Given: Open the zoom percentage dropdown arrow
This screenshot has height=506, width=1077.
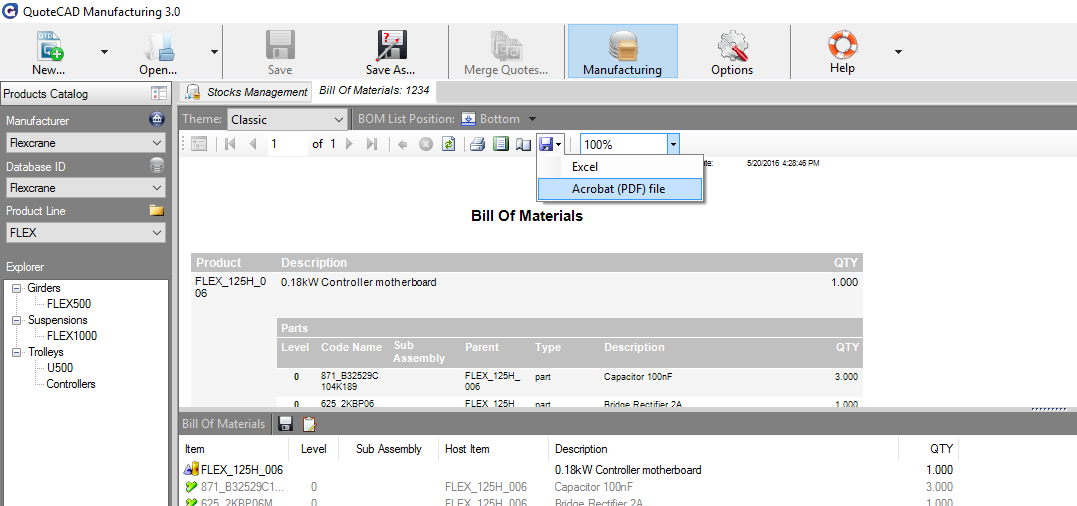Looking at the screenshot, I should pos(673,144).
